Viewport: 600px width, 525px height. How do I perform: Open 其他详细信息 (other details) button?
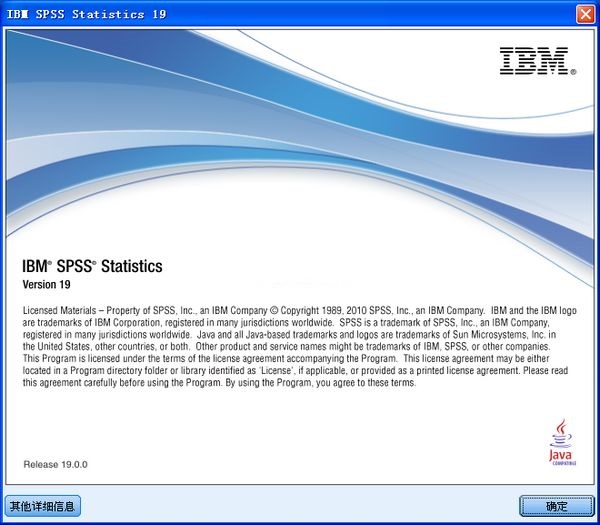[42, 506]
